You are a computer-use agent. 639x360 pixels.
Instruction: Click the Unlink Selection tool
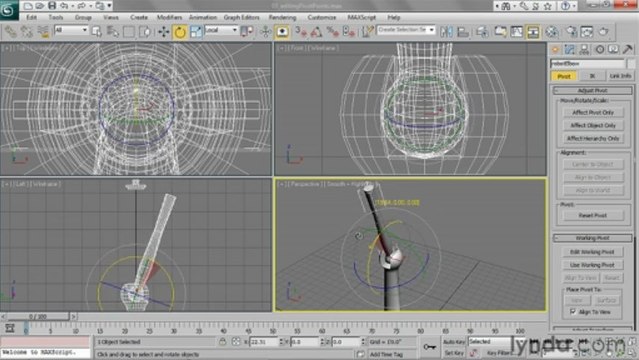26,31
